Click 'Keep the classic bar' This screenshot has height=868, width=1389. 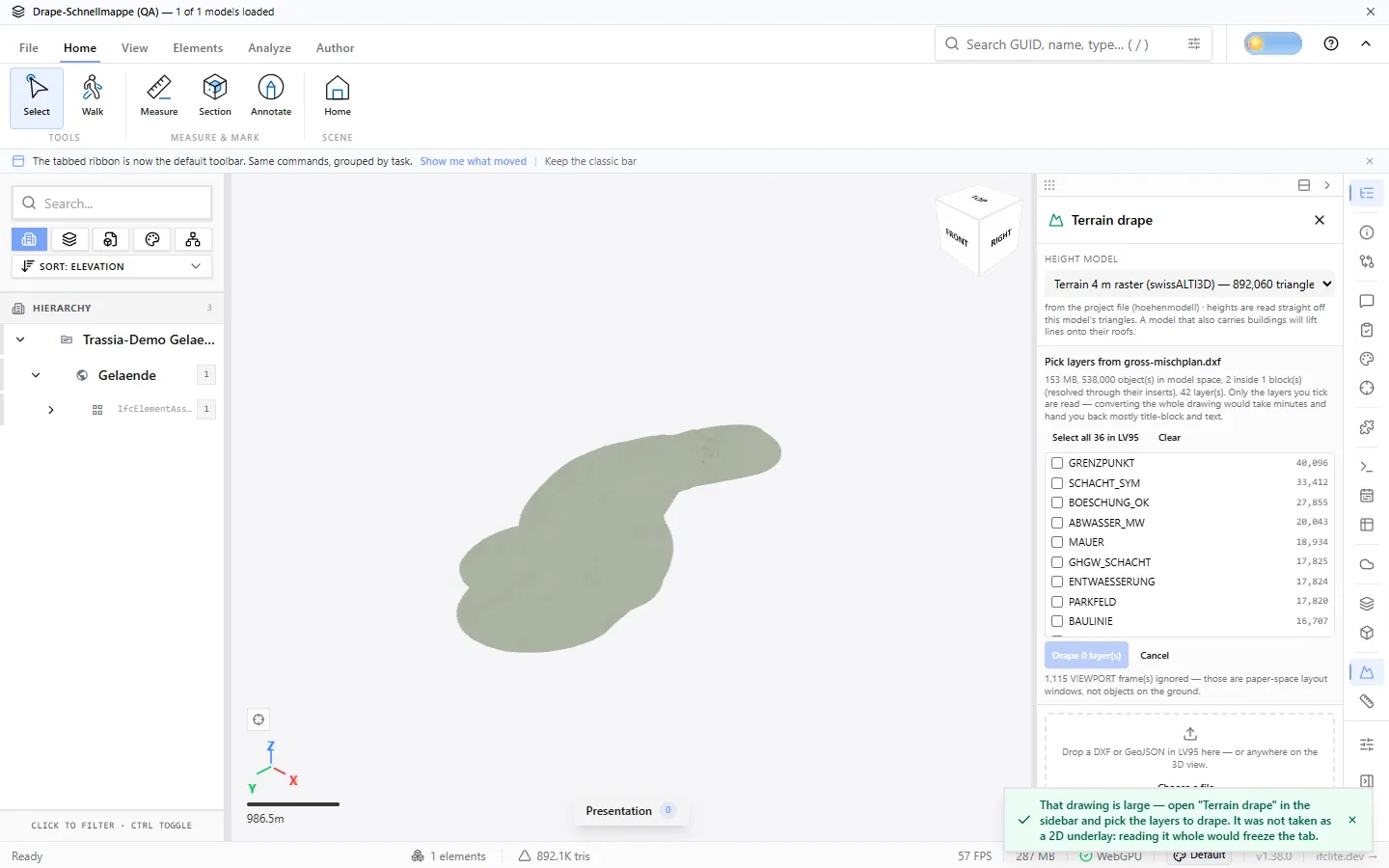tap(590, 161)
